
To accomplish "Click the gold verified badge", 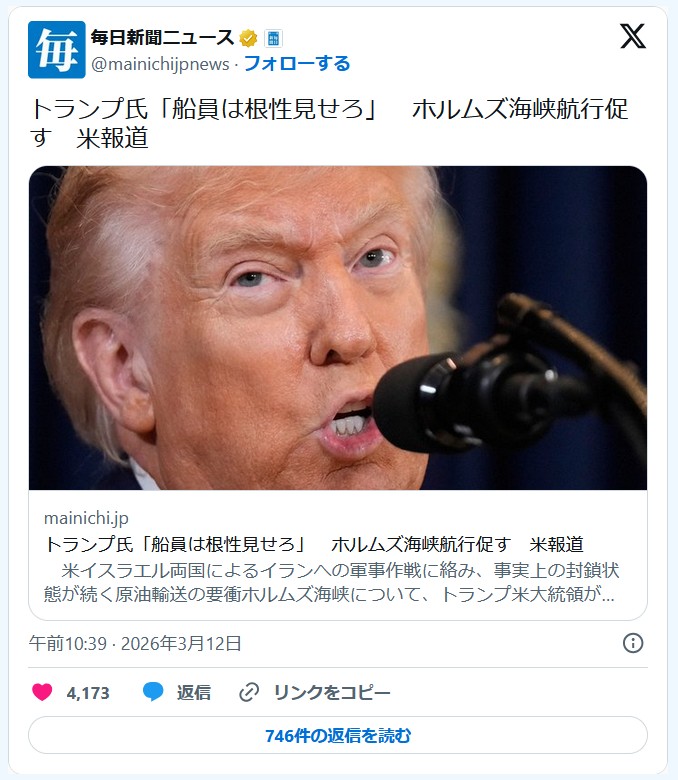I will (248, 38).
